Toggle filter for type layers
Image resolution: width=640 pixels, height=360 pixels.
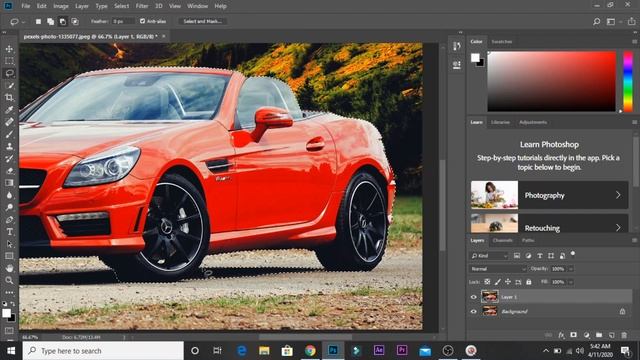coord(540,256)
